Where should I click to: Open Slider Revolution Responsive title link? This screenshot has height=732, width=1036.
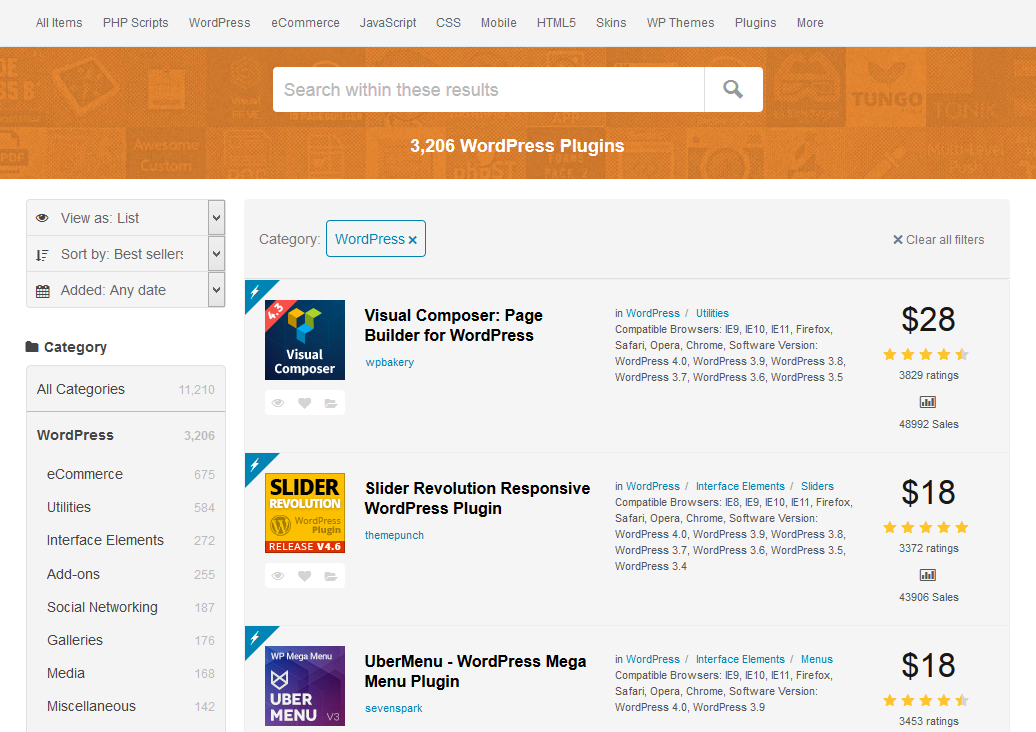477,498
